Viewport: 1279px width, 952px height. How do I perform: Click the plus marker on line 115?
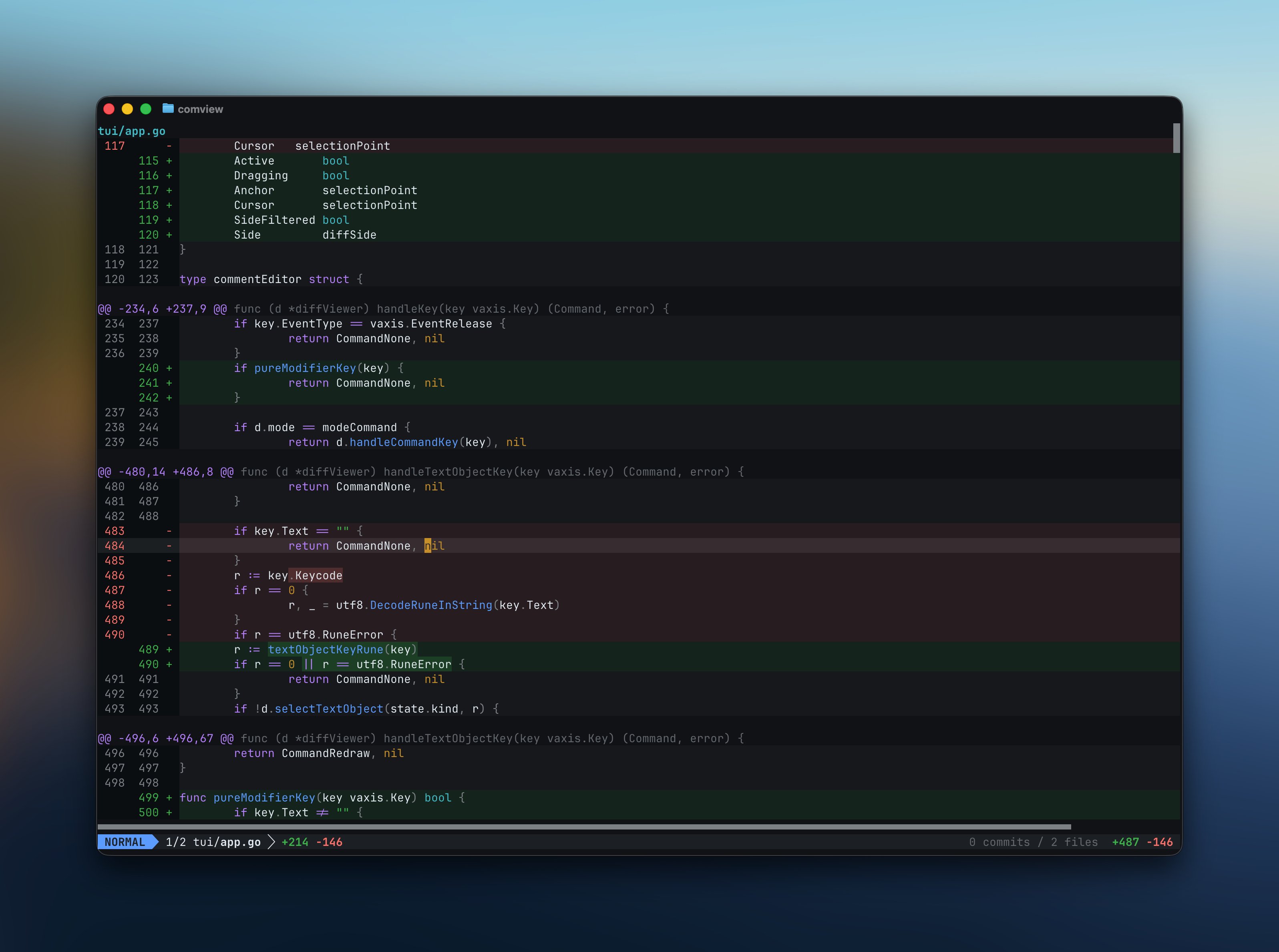(x=169, y=161)
